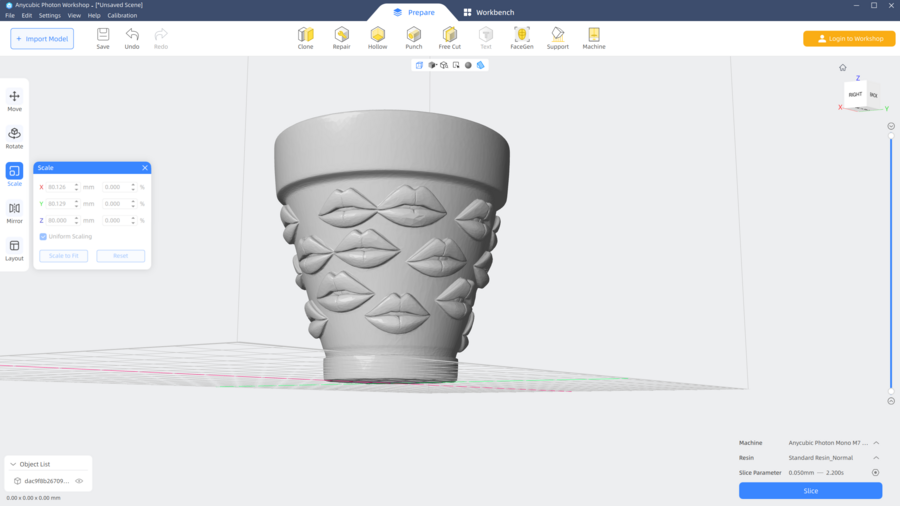Activate the Punch tool
Image resolution: width=900 pixels, height=506 pixels.
coord(413,38)
